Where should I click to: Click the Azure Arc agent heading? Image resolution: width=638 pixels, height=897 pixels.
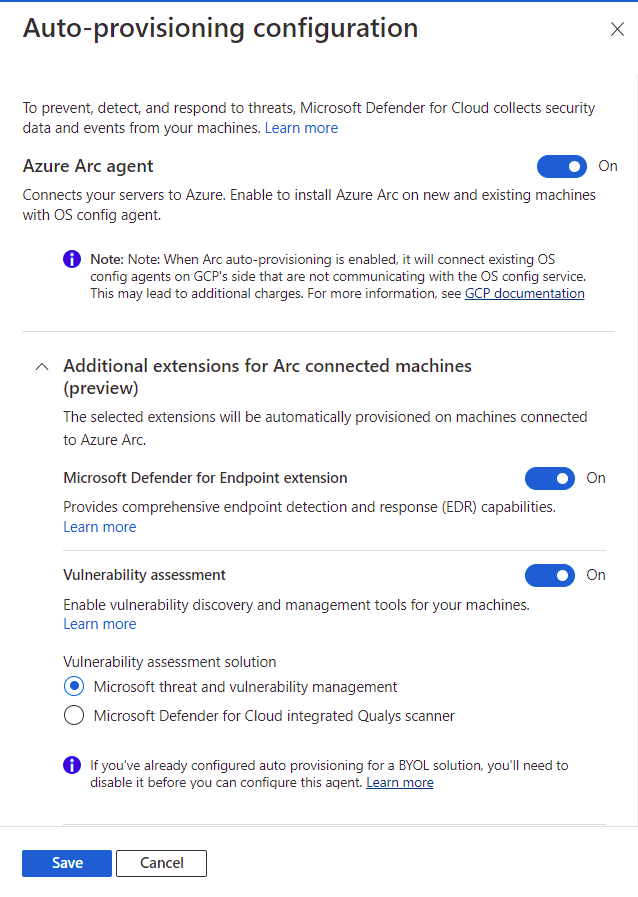click(x=88, y=166)
